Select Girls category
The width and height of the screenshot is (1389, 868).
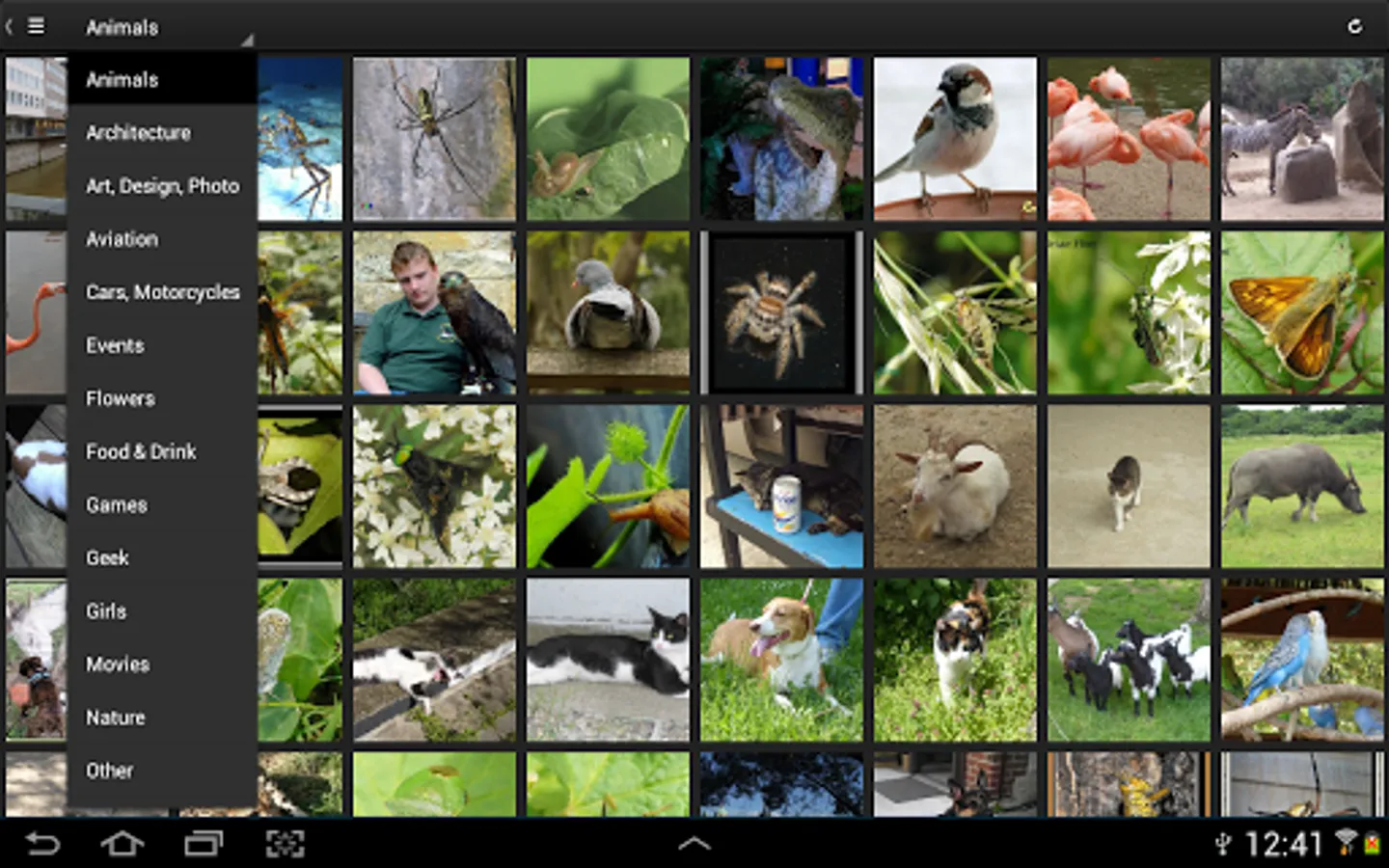pos(162,610)
